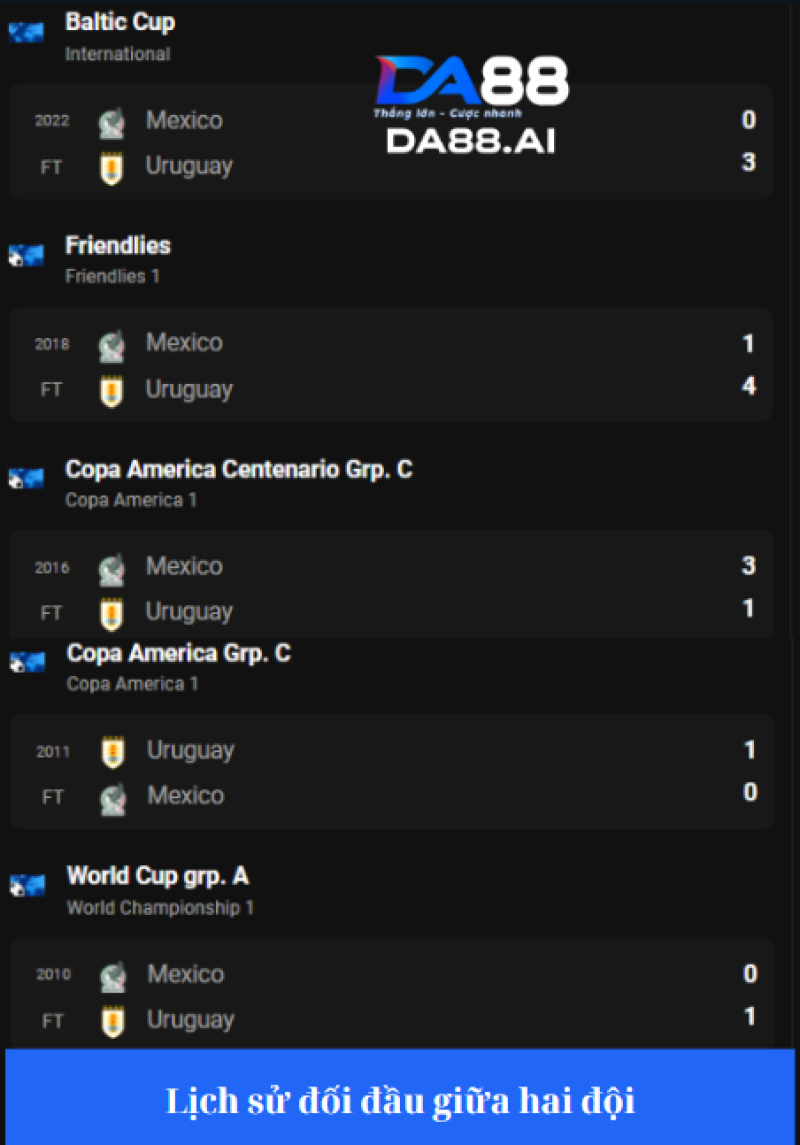The width and height of the screenshot is (800, 1145).
Task: Open the DA88.AI website text
Action: [471, 141]
